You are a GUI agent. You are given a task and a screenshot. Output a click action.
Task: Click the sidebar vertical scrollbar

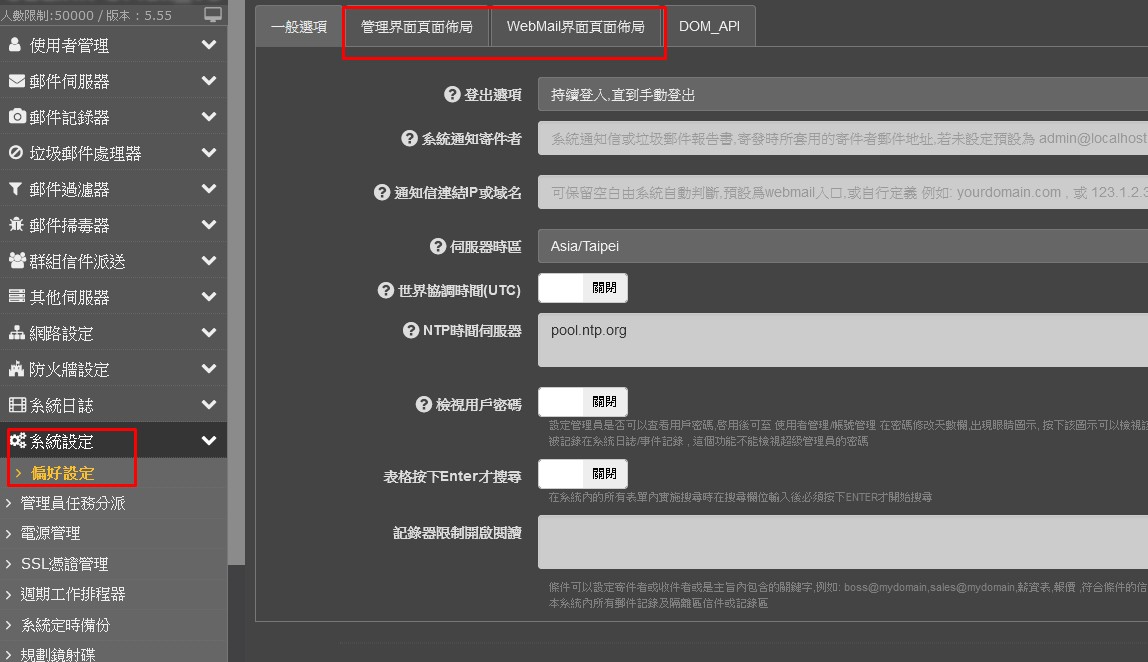[236, 300]
